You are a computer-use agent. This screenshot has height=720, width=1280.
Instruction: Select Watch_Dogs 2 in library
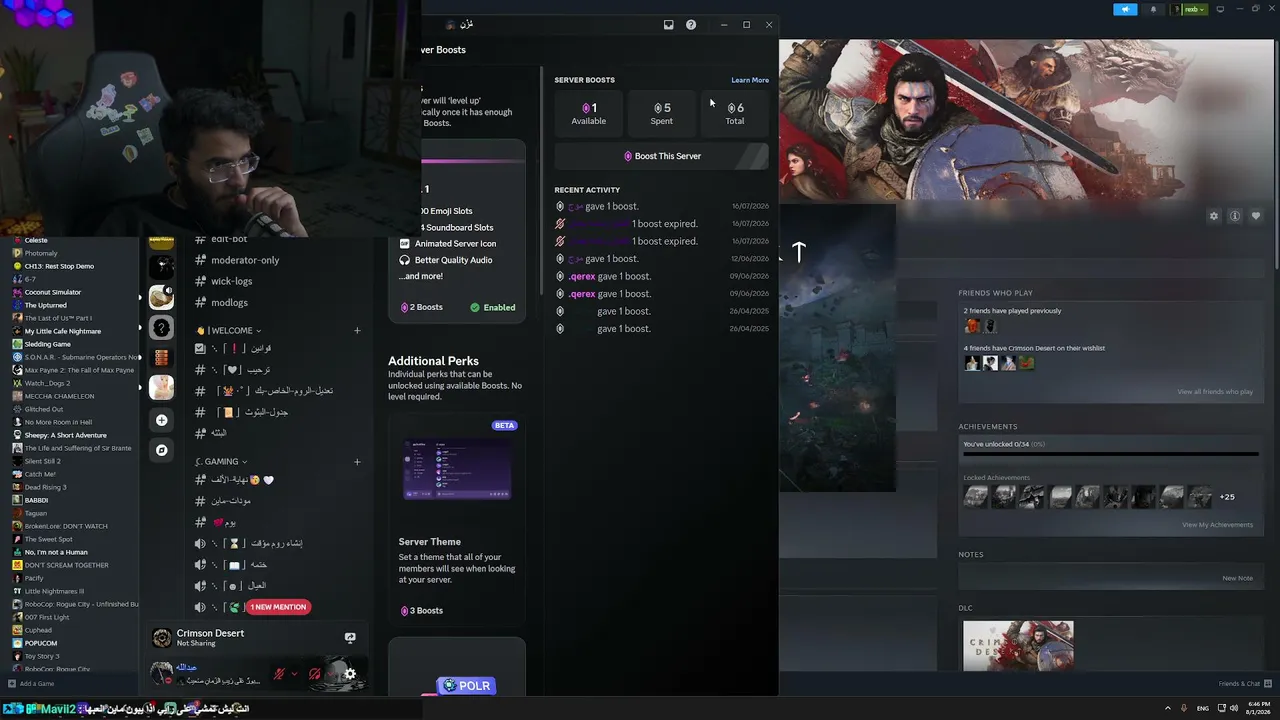click(47, 383)
